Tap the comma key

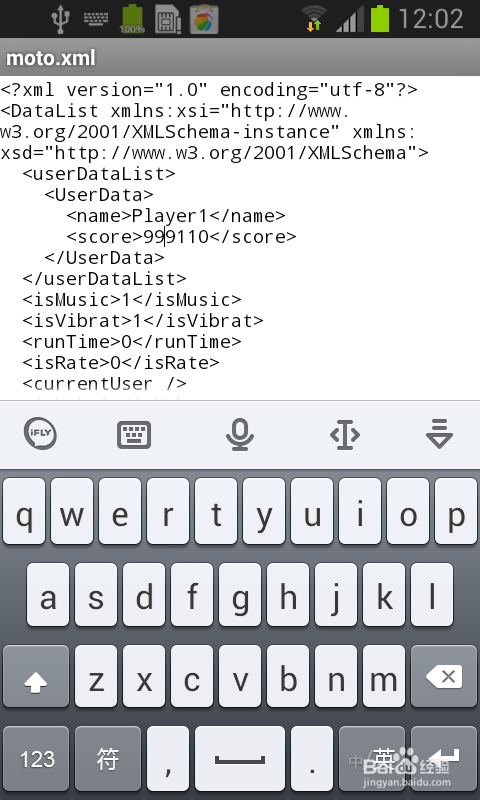point(168,758)
